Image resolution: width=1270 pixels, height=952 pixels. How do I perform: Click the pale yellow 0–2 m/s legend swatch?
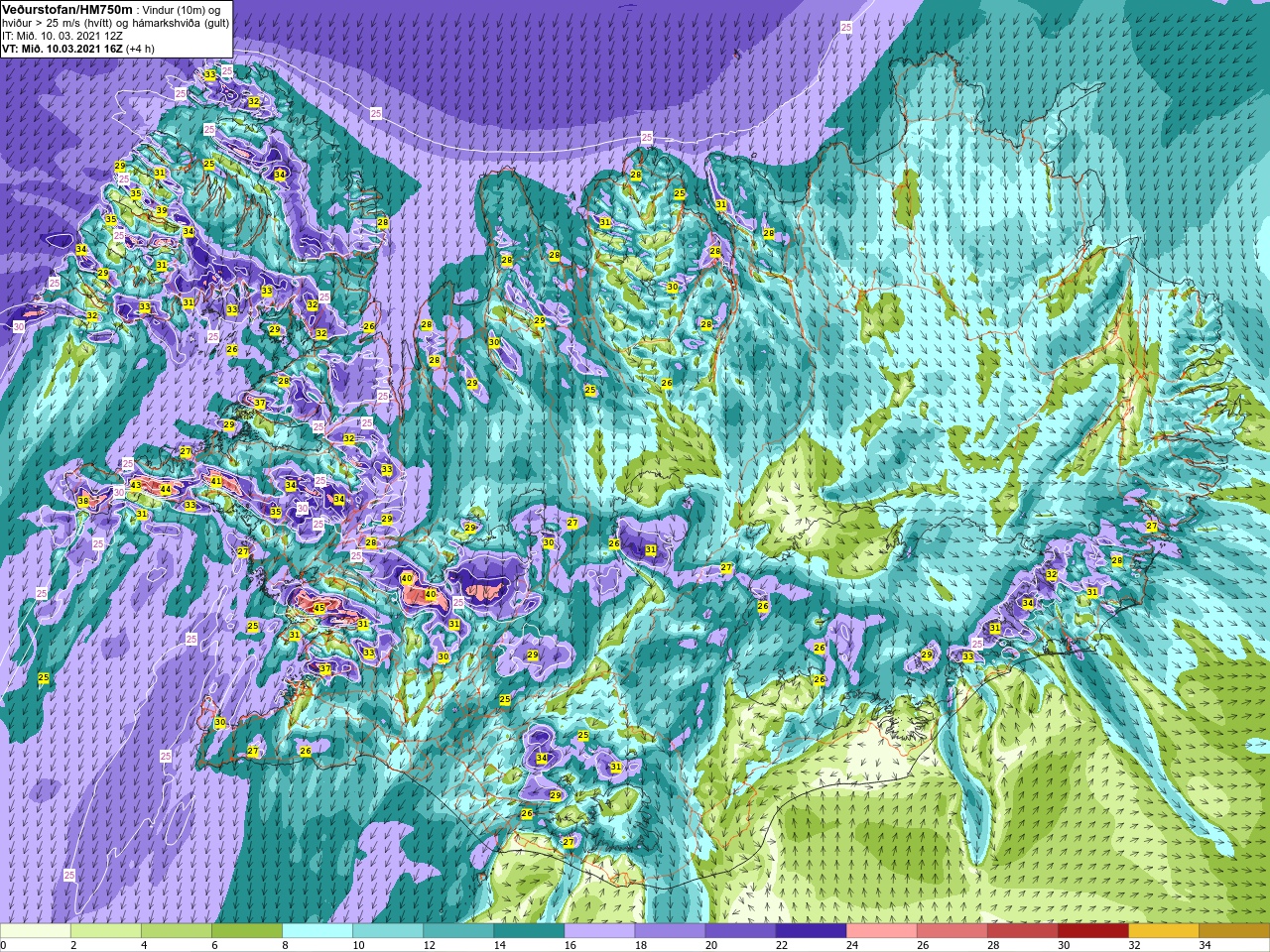point(36,931)
